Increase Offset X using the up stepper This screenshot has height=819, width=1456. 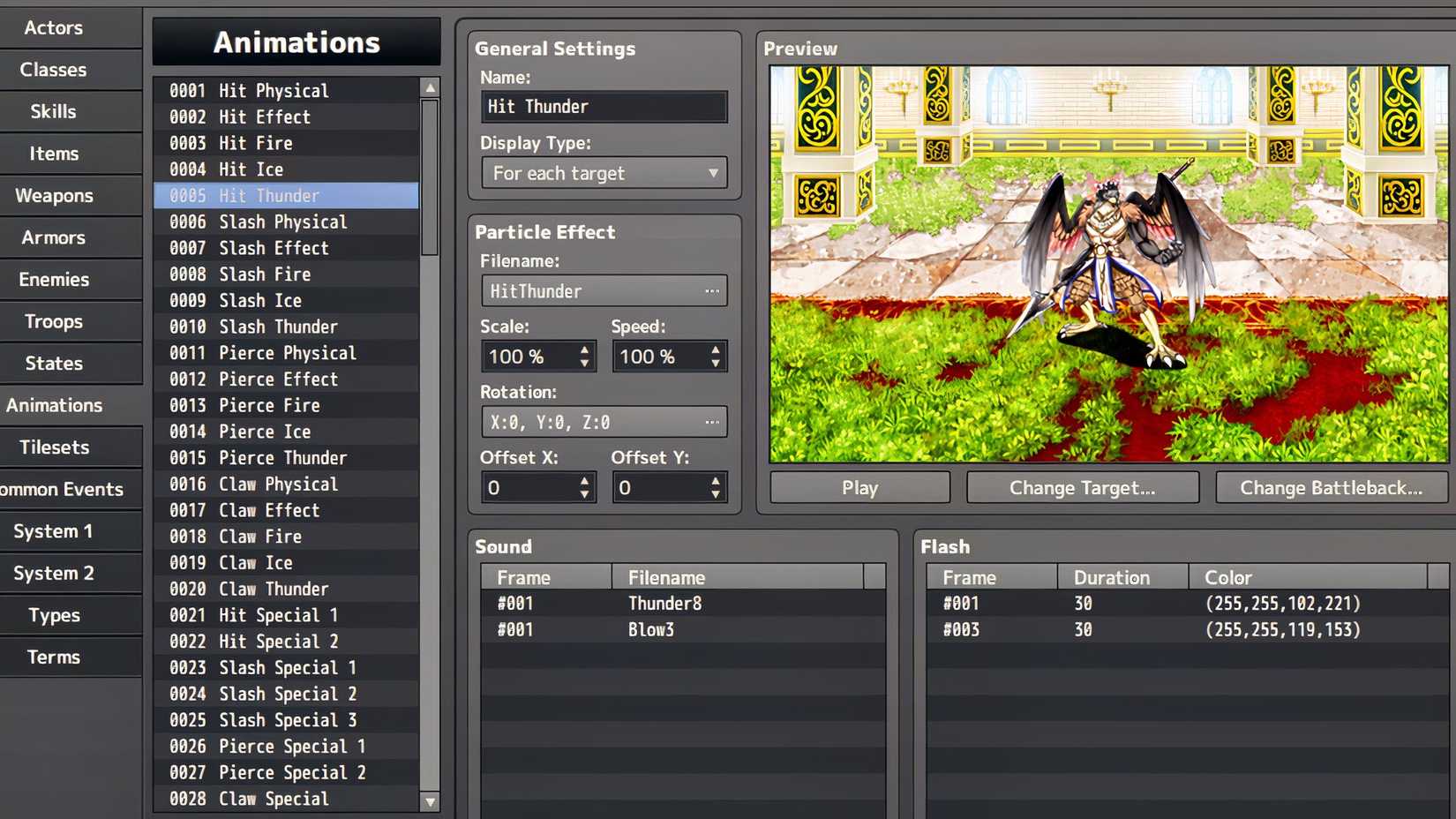583,481
